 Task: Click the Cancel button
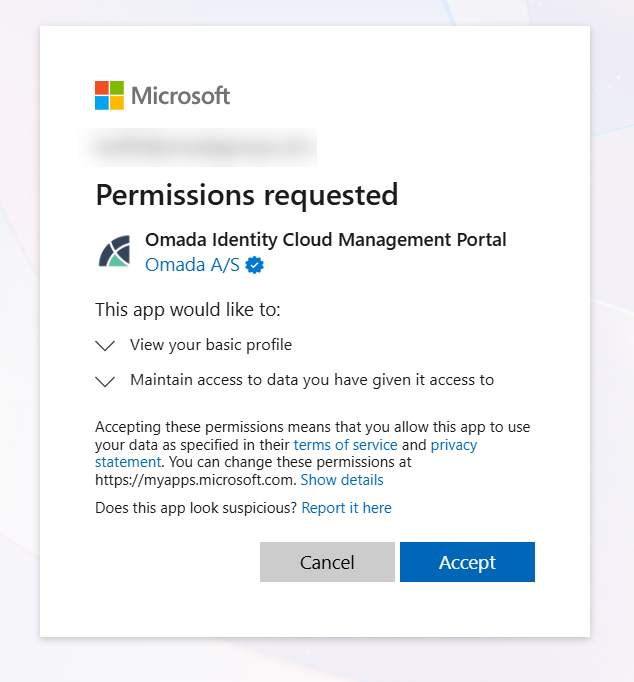click(327, 562)
